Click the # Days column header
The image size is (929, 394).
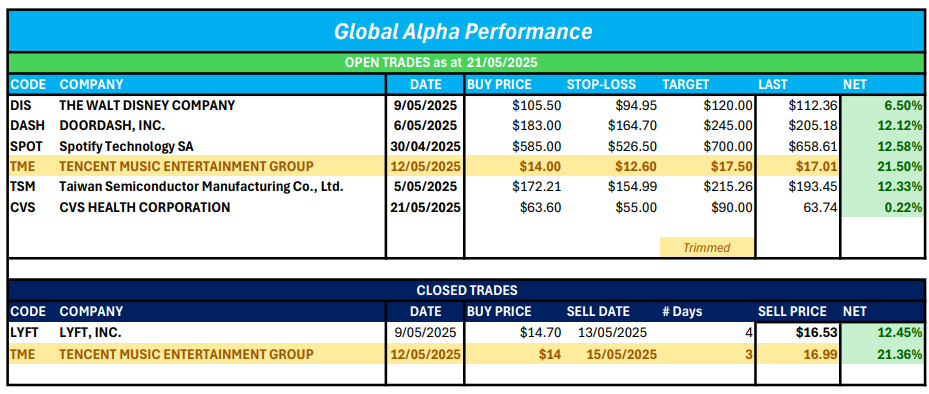pos(681,312)
